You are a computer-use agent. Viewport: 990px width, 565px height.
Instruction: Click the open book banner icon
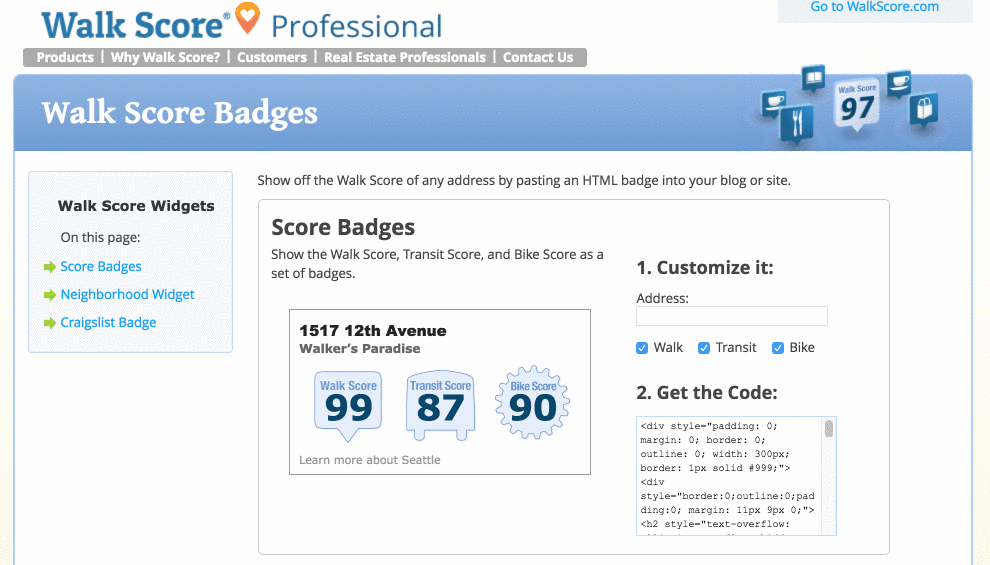[x=813, y=78]
